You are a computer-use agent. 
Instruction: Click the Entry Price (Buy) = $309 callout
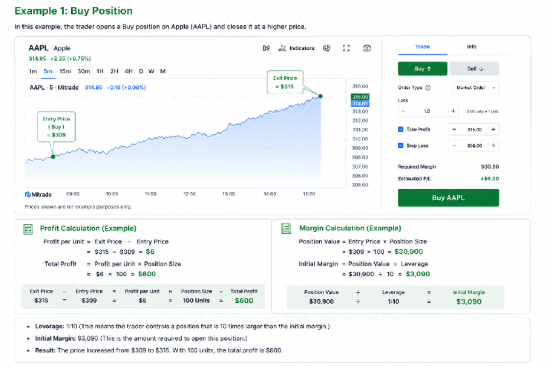pyautogui.click(x=56, y=127)
